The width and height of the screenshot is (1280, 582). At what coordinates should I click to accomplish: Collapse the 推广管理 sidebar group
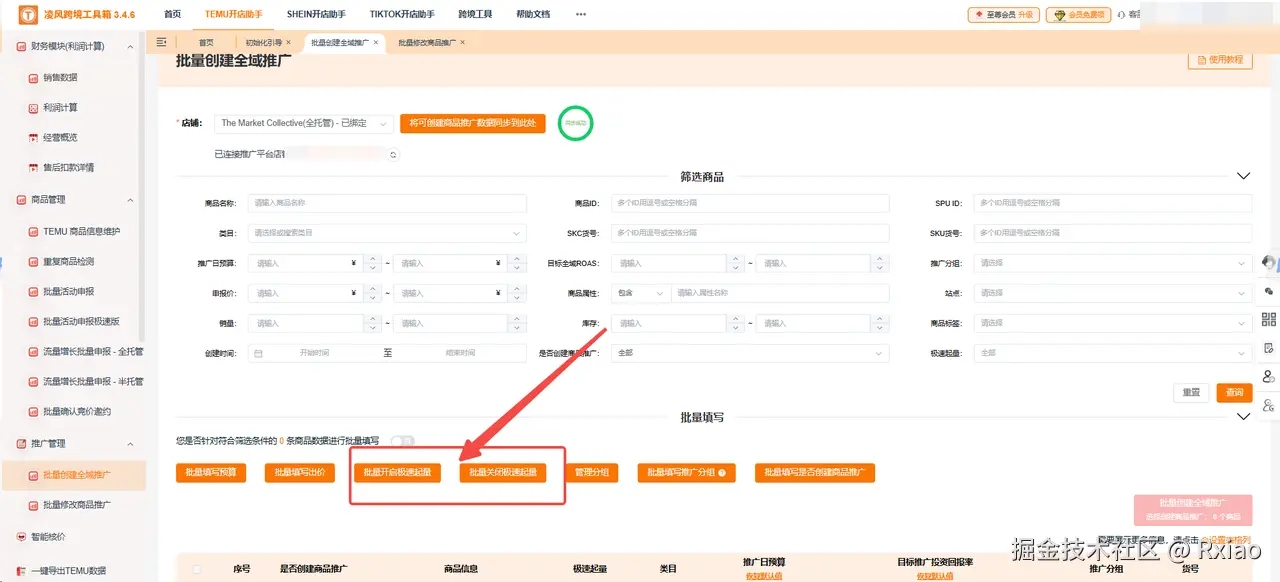129,443
